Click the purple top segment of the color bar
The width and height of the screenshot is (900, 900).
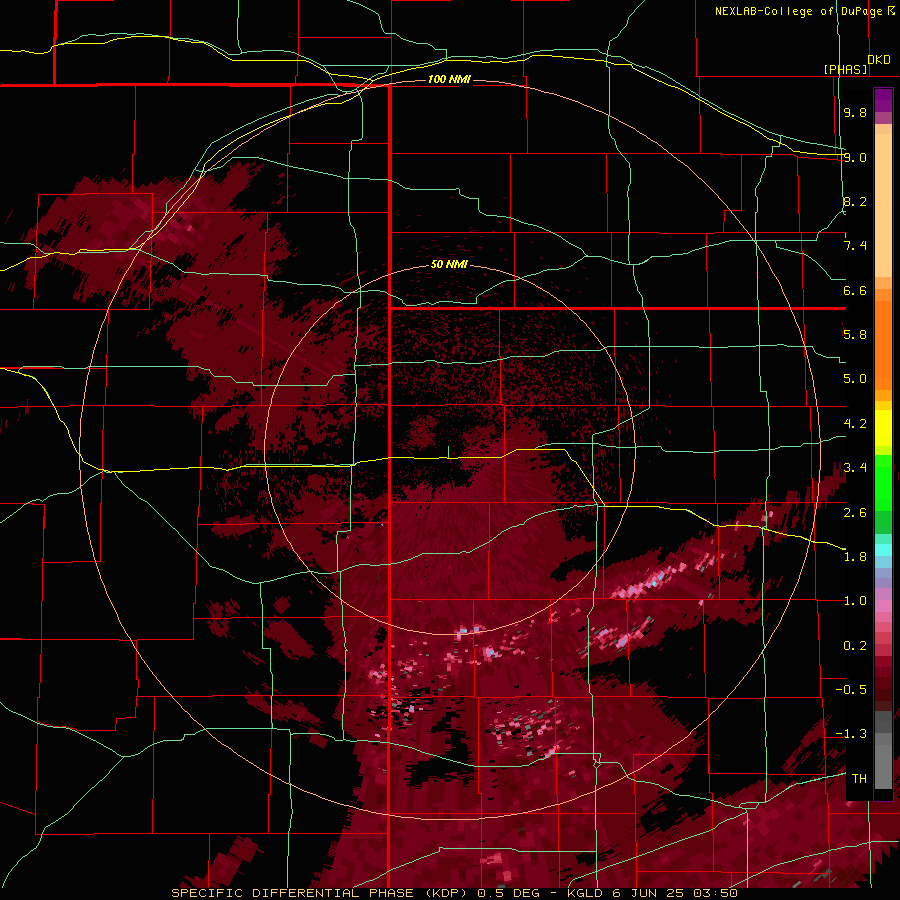click(883, 100)
